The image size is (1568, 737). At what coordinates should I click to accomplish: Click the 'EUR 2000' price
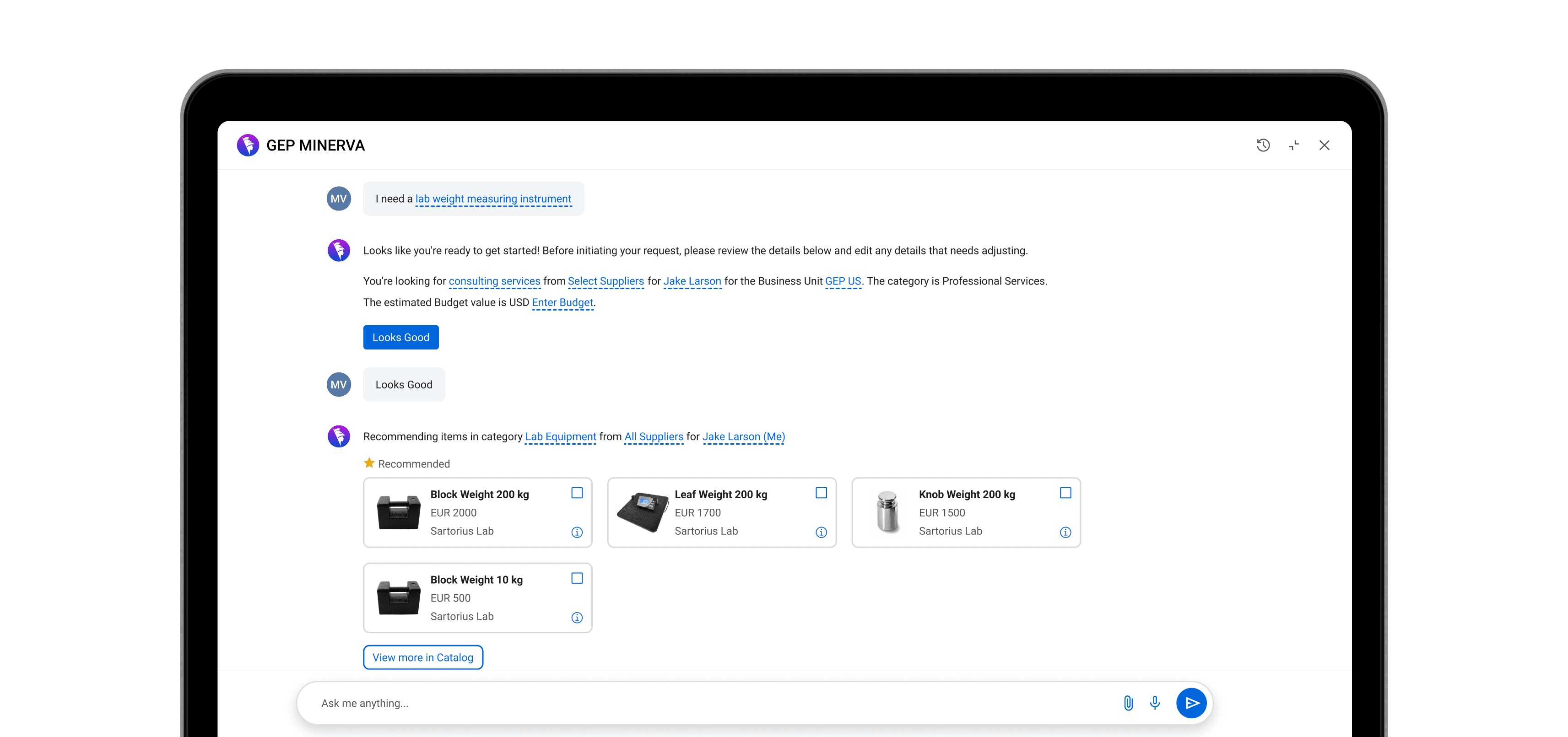point(454,512)
